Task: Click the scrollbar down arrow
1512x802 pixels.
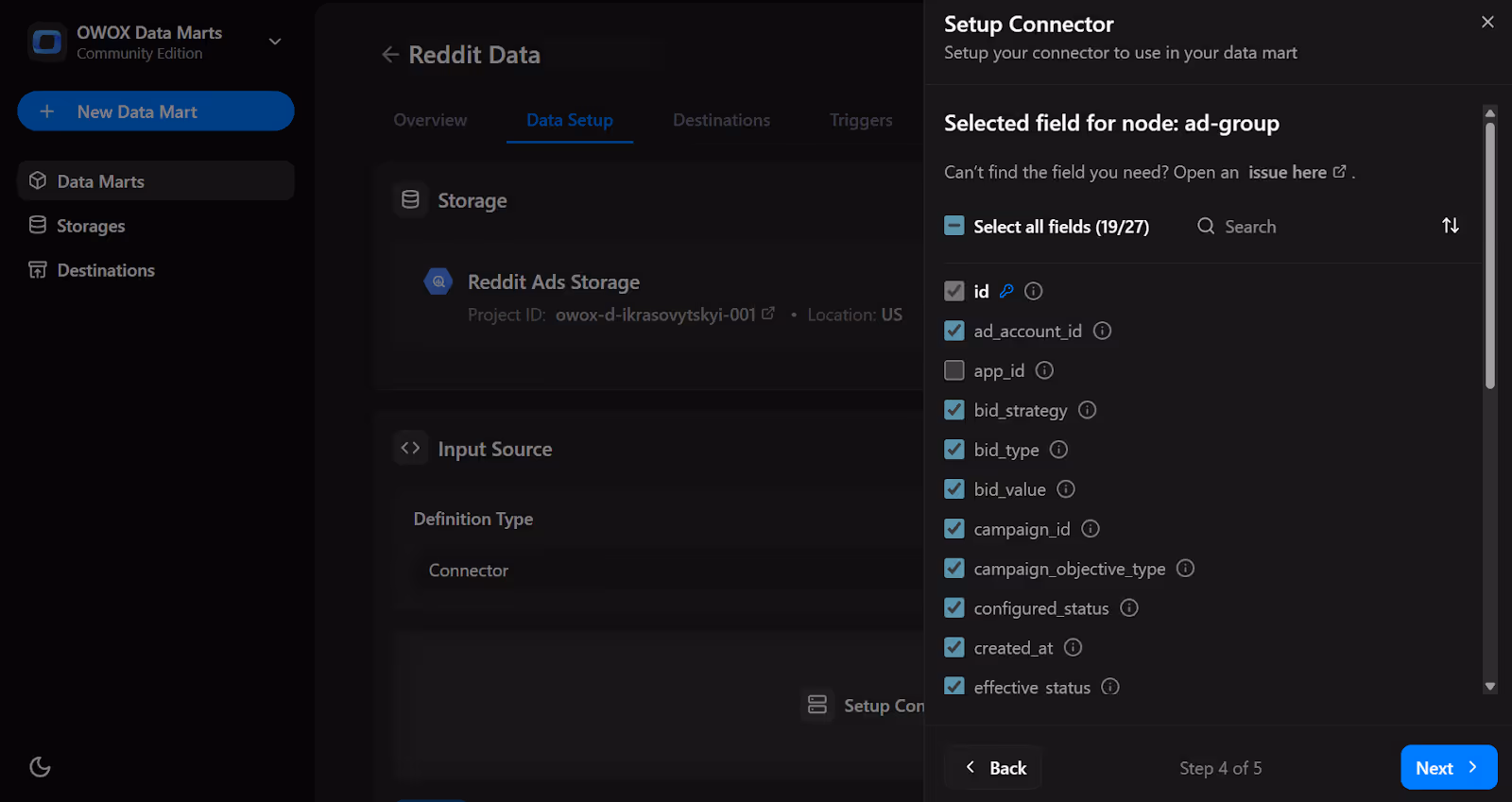Action: pos(1490,687)
